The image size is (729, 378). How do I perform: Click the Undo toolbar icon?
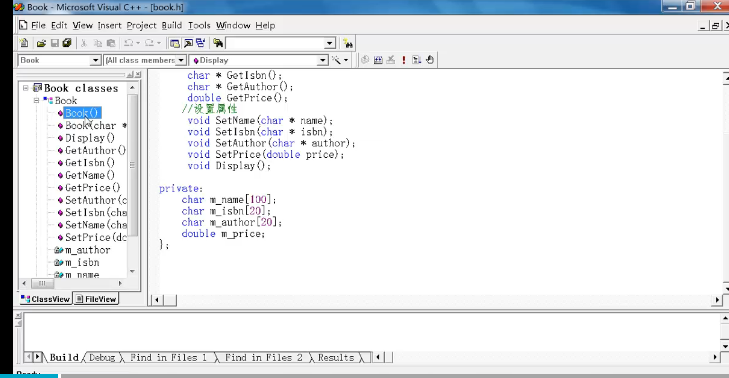pyautogui.click(x=128, y=43)
